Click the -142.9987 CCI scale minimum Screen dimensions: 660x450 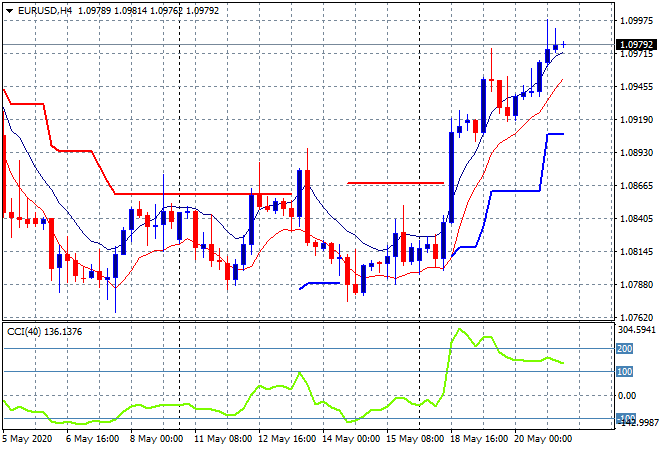638,423
